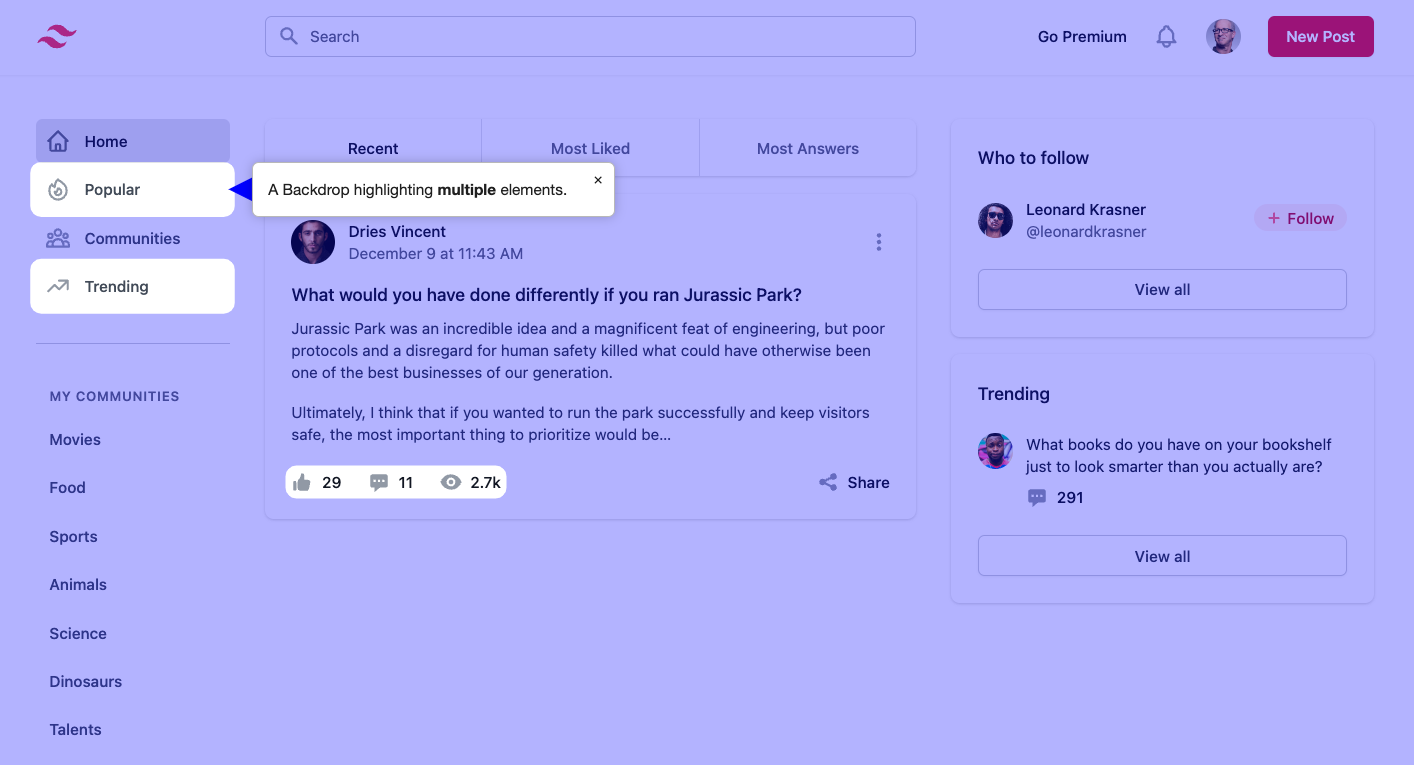Viewport: 1414px width, 765px height.
Task: Close the backdrop tooltip popup
Action: coord(598,180)
